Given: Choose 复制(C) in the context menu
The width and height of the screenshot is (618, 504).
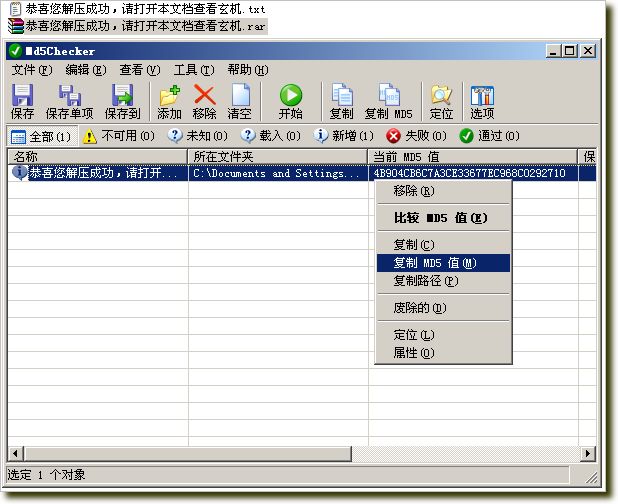Looking at the screenshot, I should [443, 245].
